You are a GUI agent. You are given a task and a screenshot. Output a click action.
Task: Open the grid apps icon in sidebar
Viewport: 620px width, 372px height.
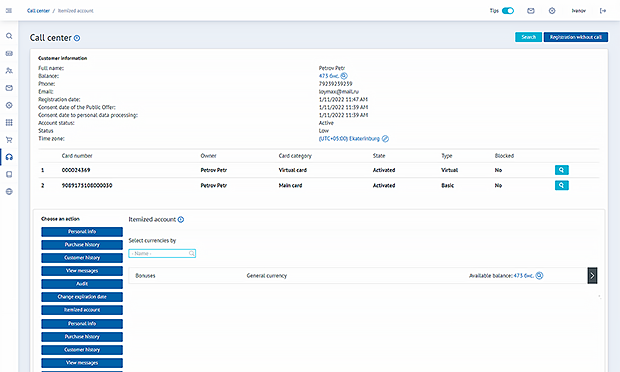pyautogui.click(x=9, y=123)
